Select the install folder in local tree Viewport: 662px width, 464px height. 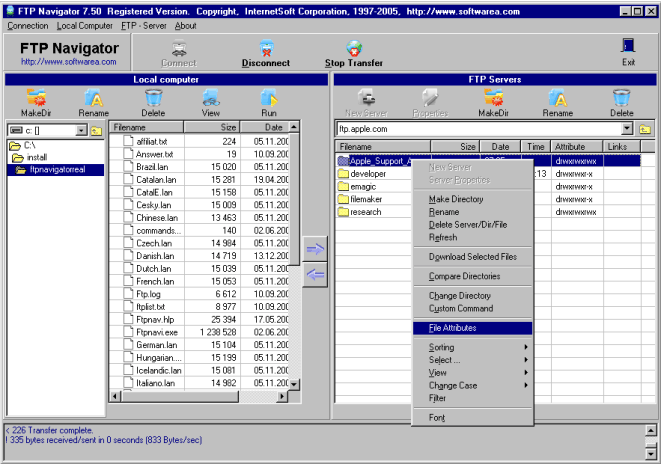coord(37,157)
